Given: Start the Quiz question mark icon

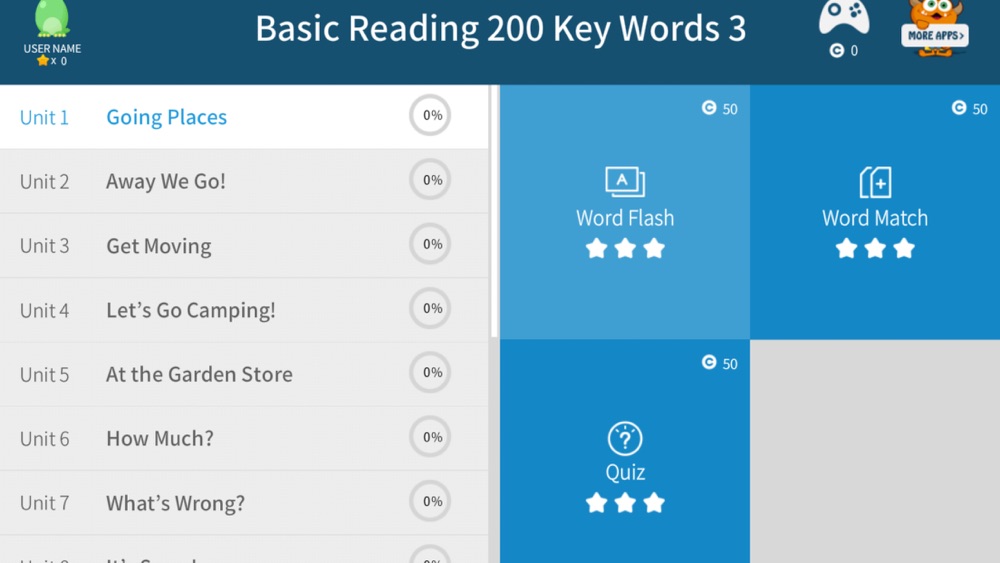Looking at the screenshot, I should point(625,438).
